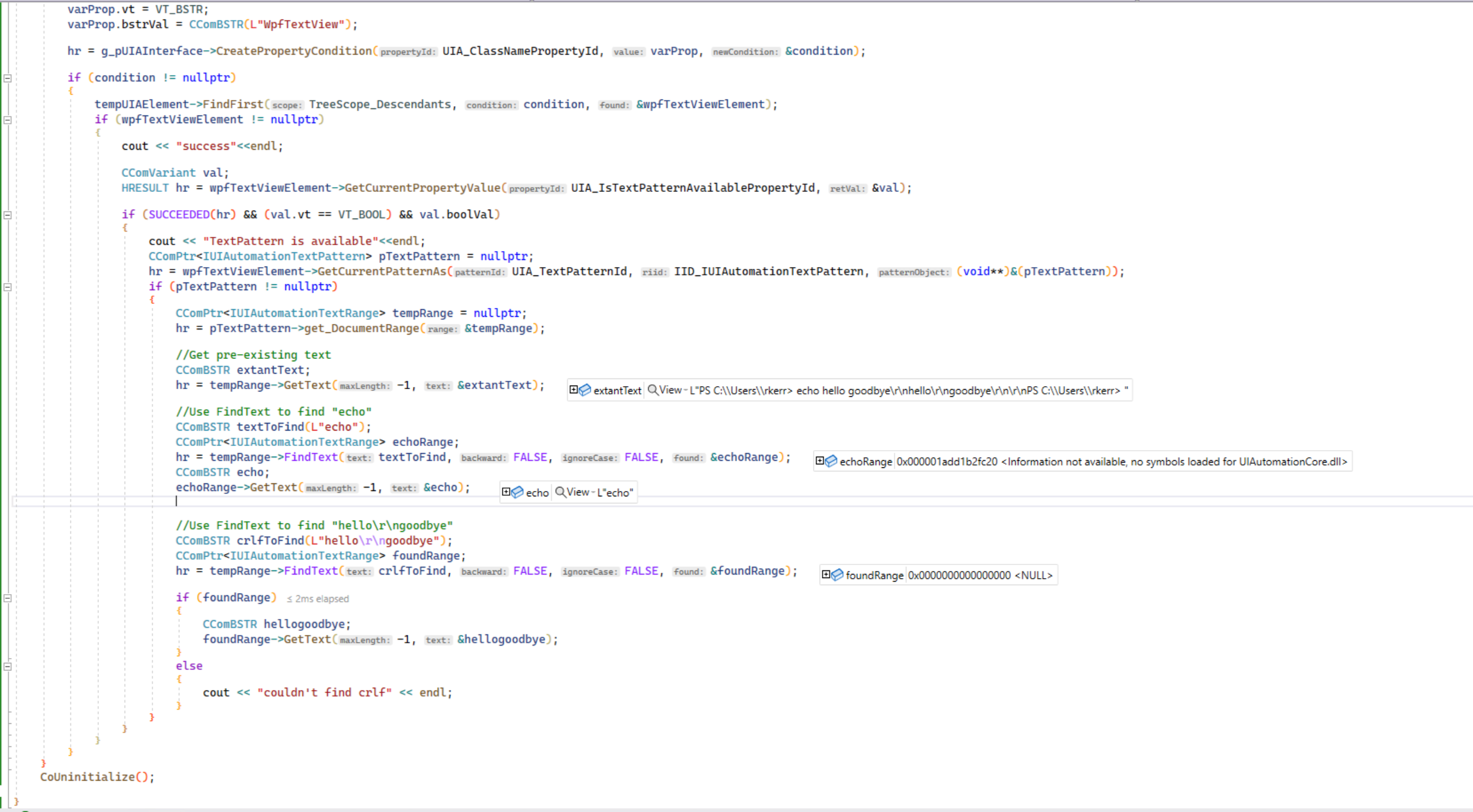Click the magnifier View icon beside extantText
This screenshot has height=812, width=1473.
pyautogui.click(x=652, y=390)
